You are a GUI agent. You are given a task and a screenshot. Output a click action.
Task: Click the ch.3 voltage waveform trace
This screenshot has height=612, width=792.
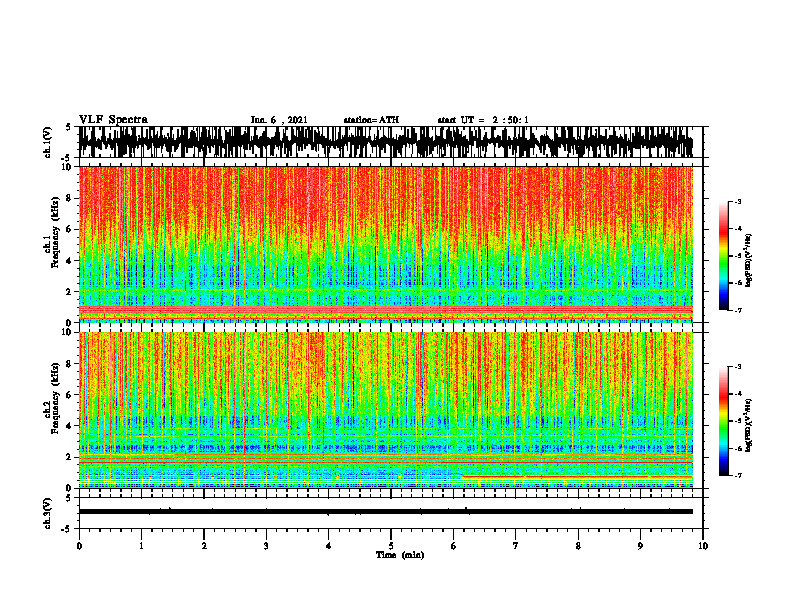(385, 512)
